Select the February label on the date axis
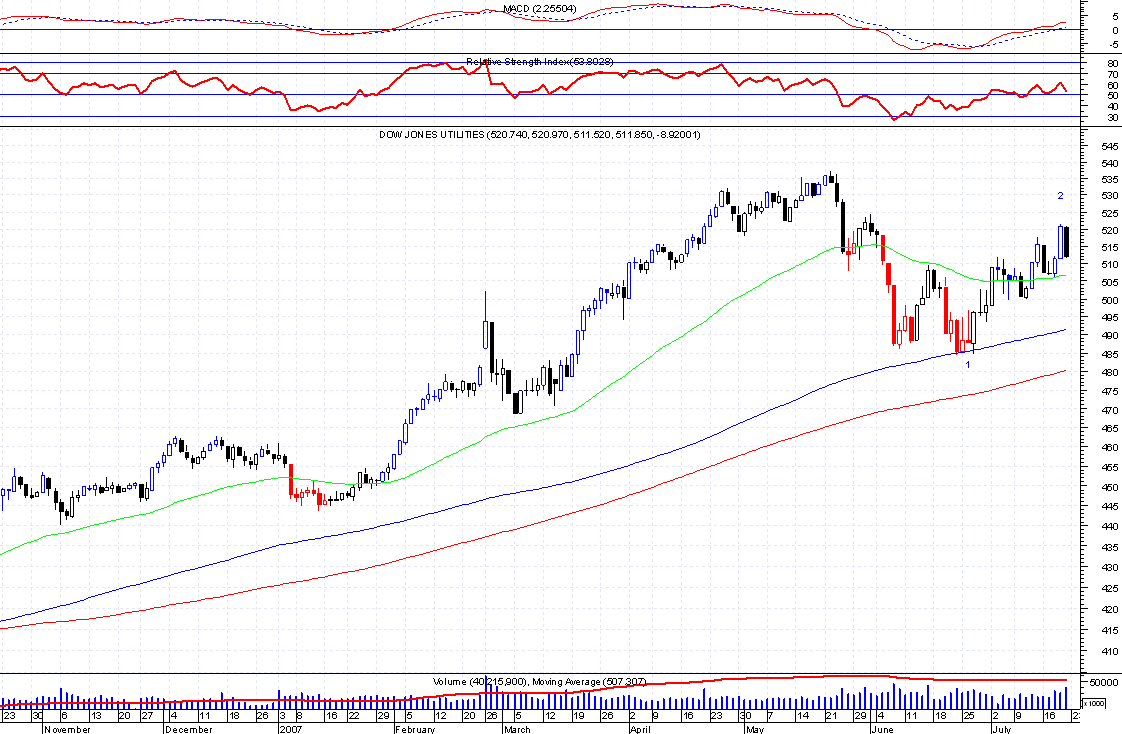Screen dimensions: 1122x734 pyautogui.click(x=415, y=729)
